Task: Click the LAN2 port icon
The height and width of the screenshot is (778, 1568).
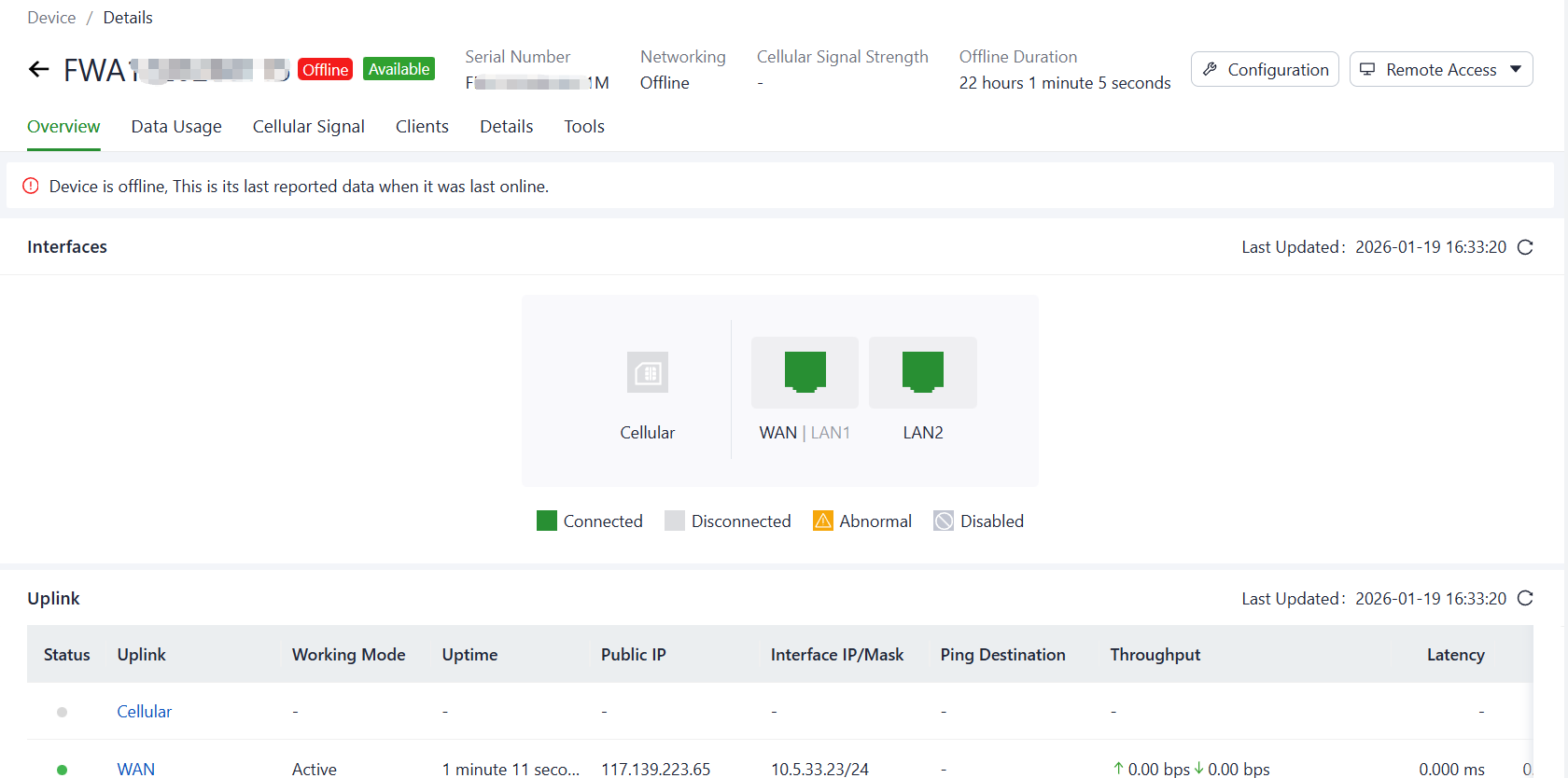Action: 922,372
